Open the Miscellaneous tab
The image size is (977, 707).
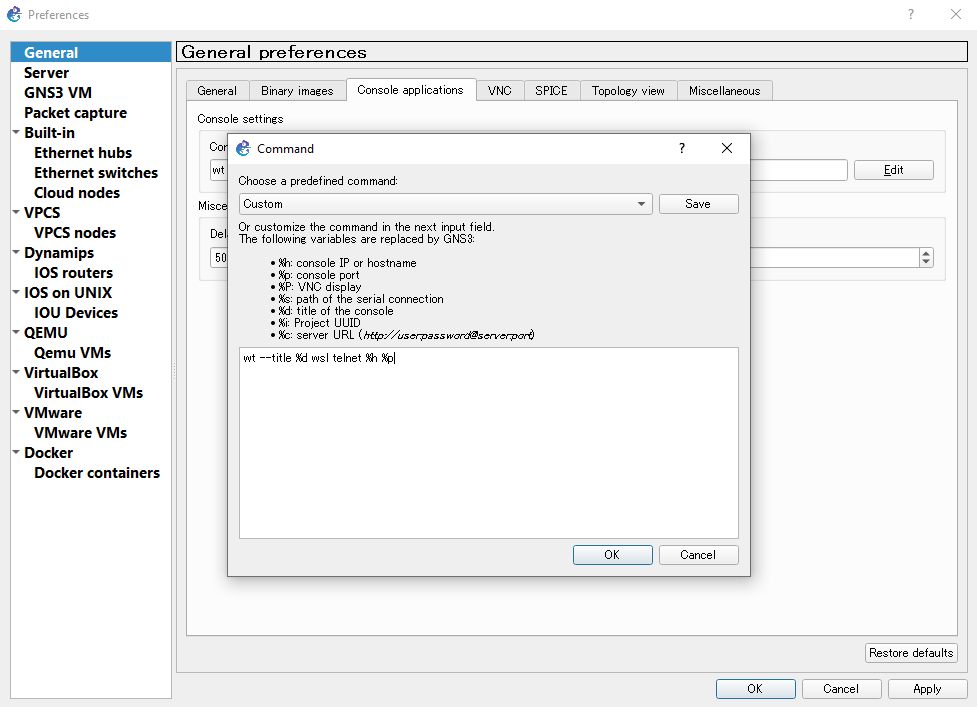[x=725, y=91]
